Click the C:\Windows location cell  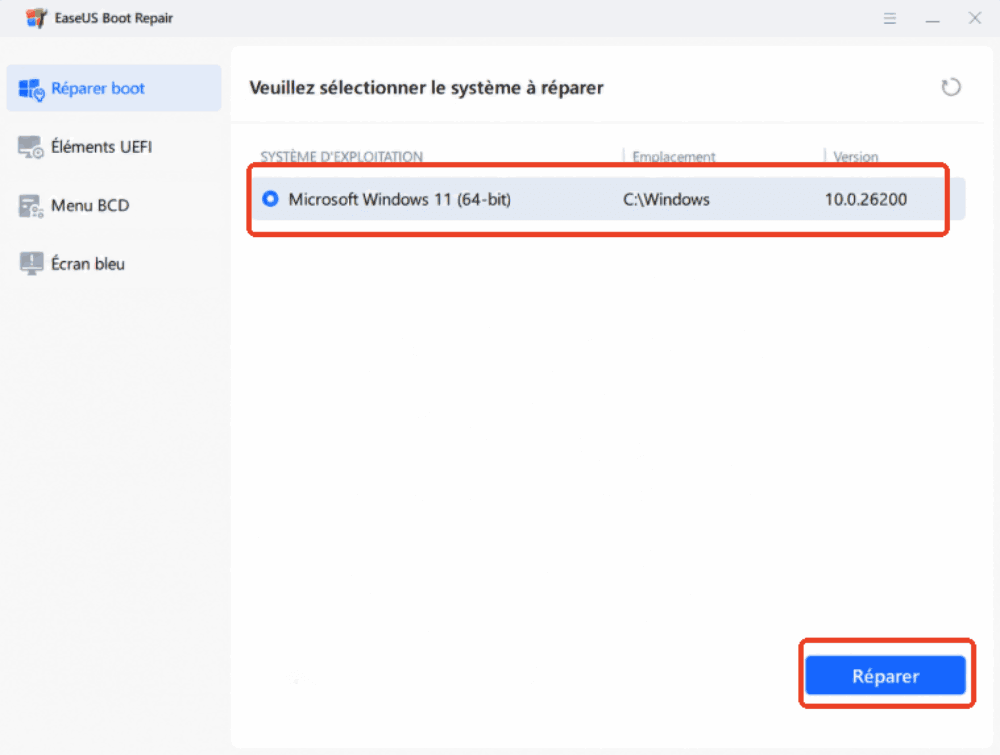(x=666, y=200)
